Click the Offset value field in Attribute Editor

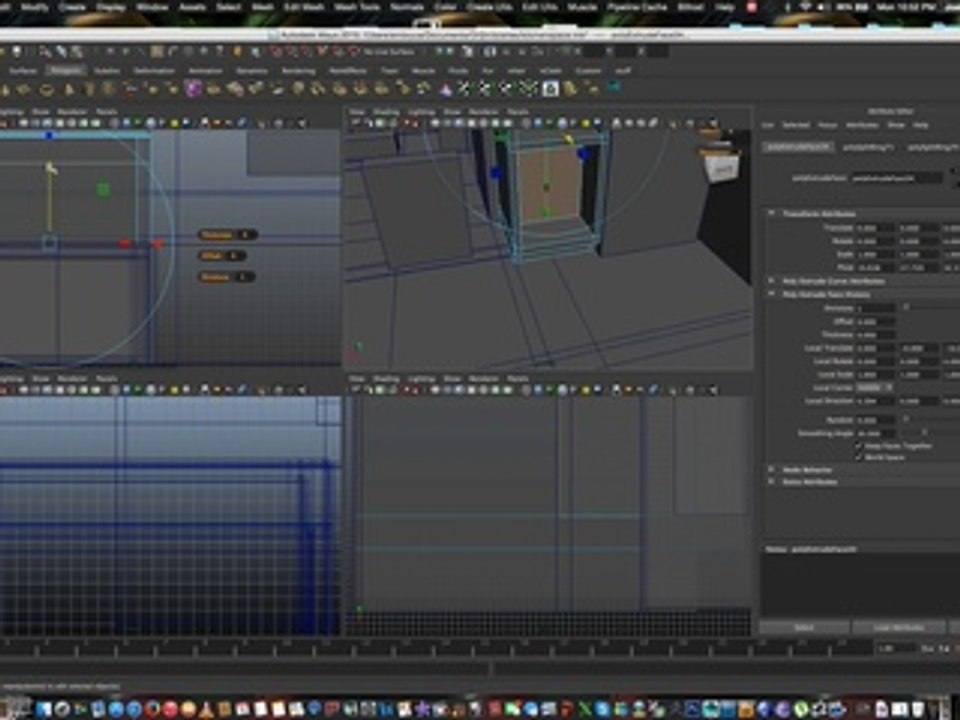pyautogui.click(x=876, y=321)
